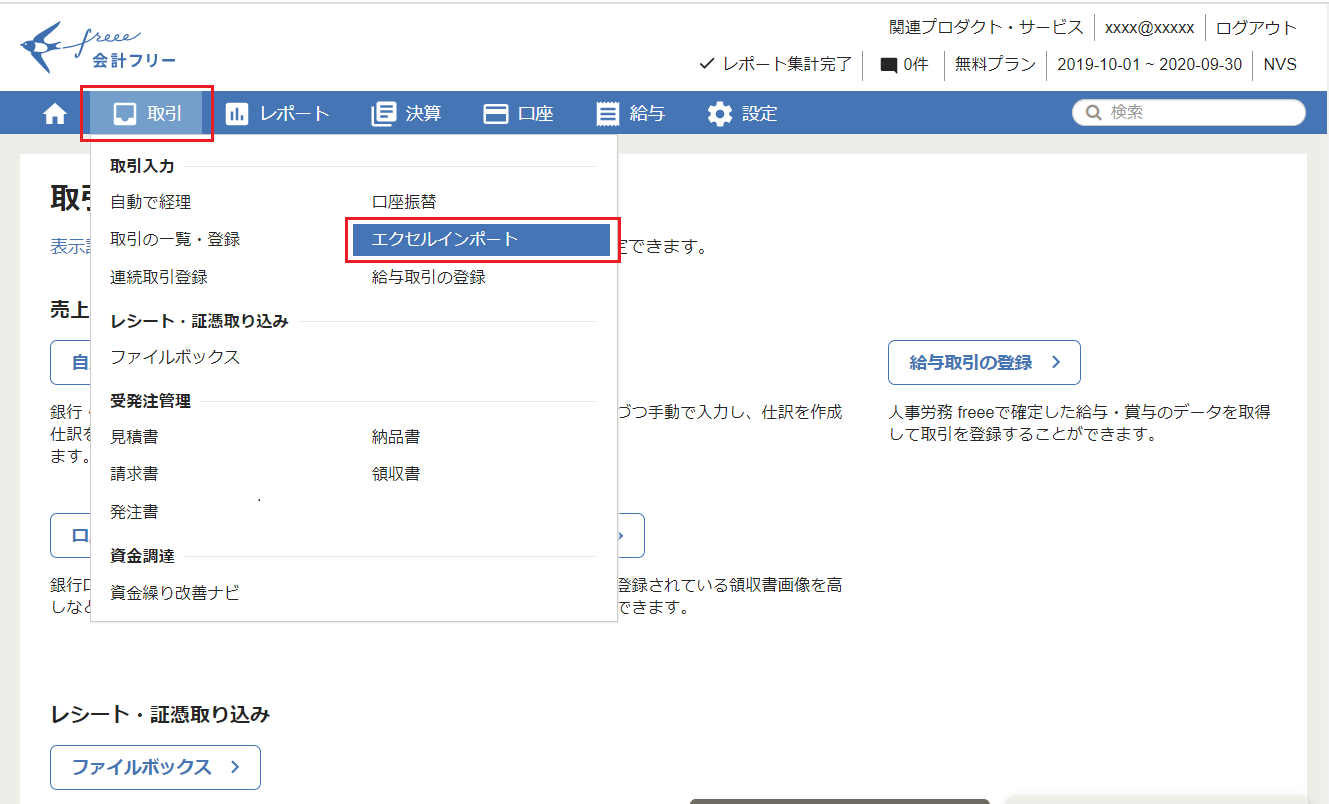The height and width of the screenshot is (804, 1329).
Task: Open the 口座 menu
Action: pos(518,114)
